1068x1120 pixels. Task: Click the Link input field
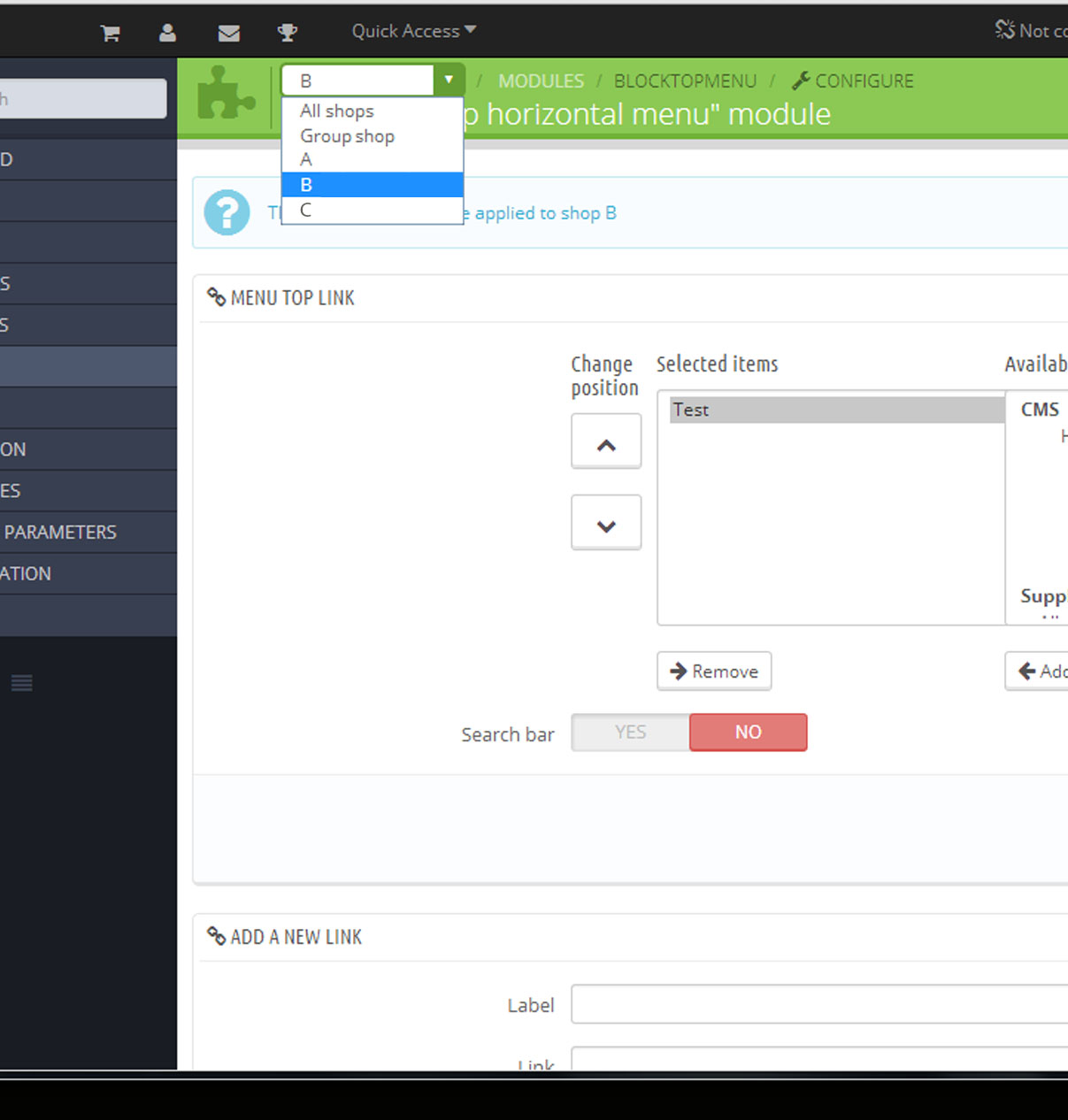pyautogui.click(x=819, y=1058)
